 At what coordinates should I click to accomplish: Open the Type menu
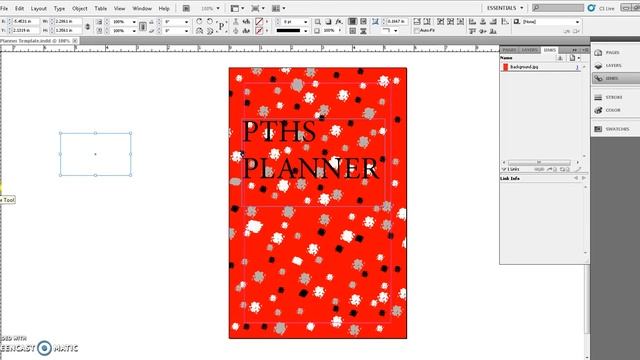pyautogui.click(x=59, y=8)
